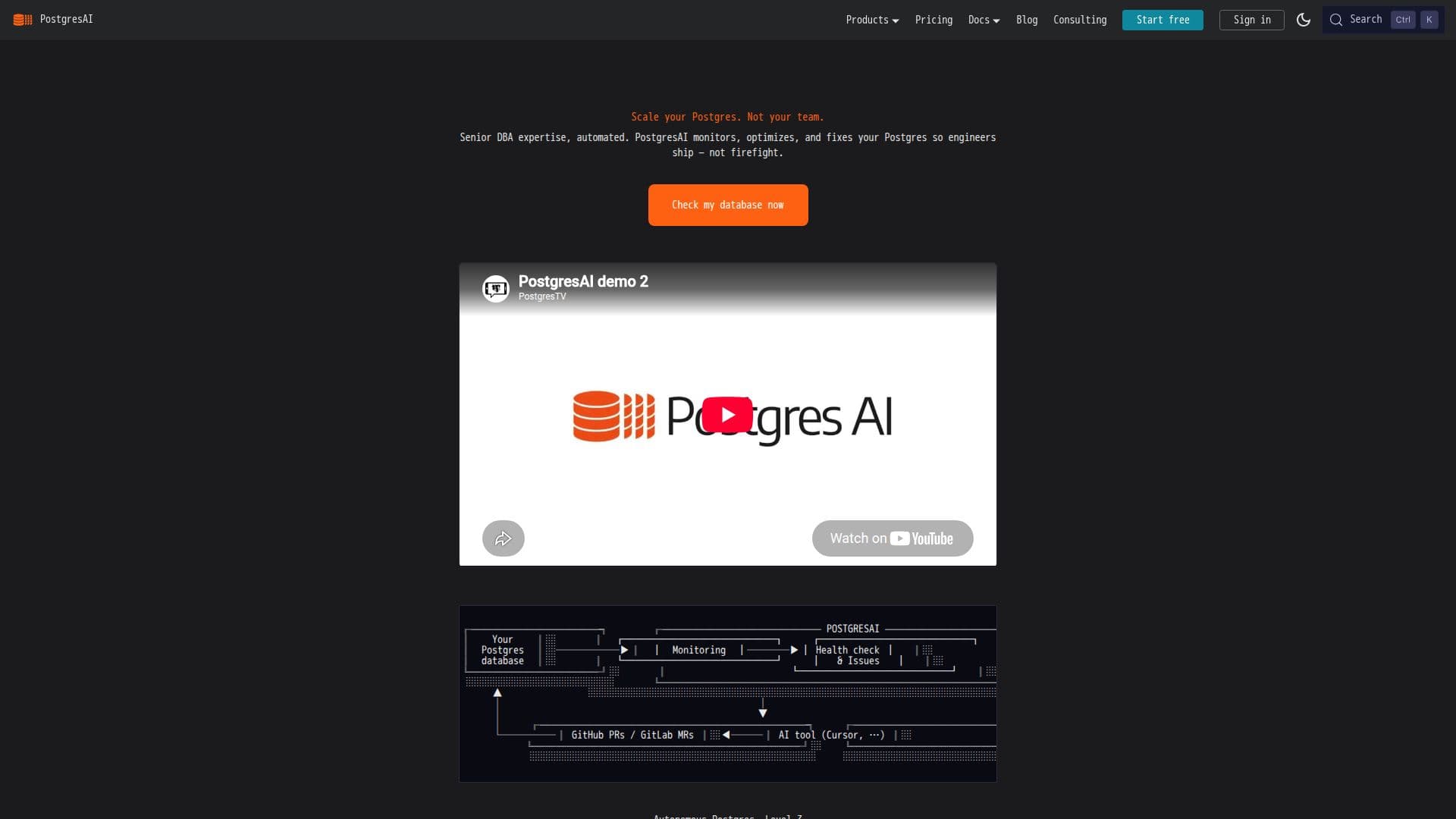Viewport: 1456px width, 819px height.
Task: Open the PostgresTV channel avatar
Action: pyautogui.click(x=496, y=288)
